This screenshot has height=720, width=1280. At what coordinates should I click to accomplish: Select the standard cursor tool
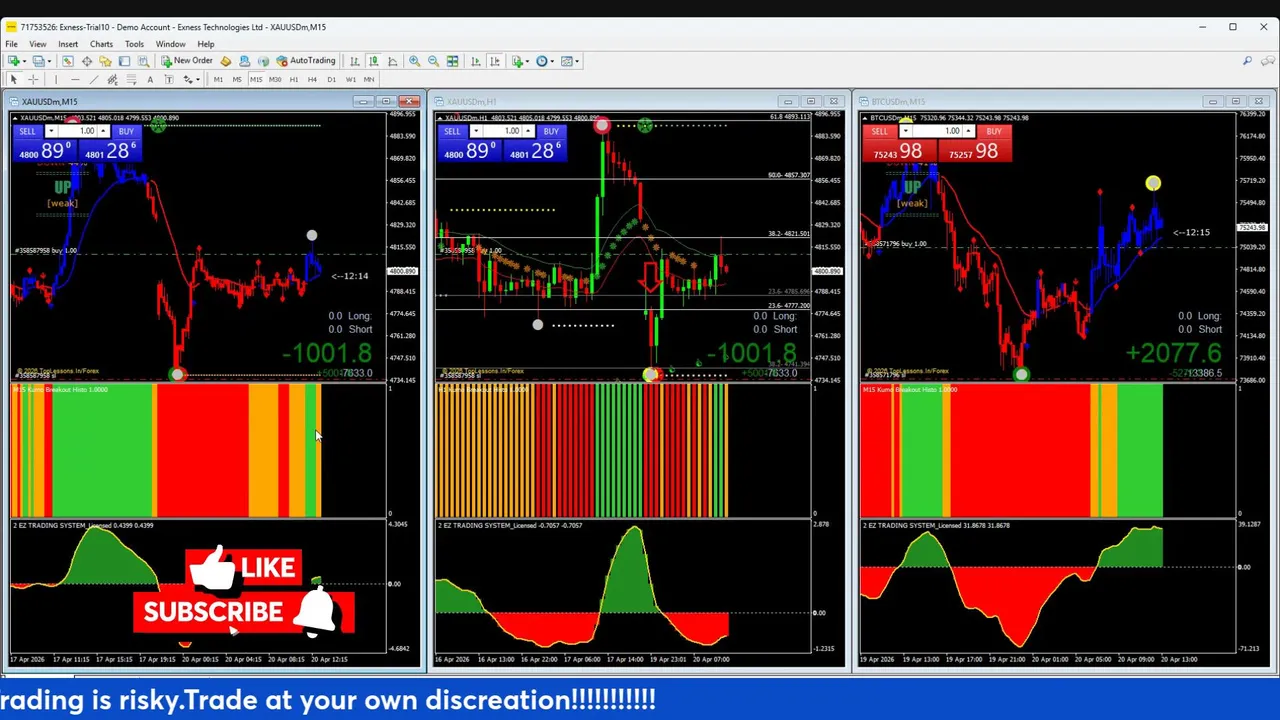14,80
